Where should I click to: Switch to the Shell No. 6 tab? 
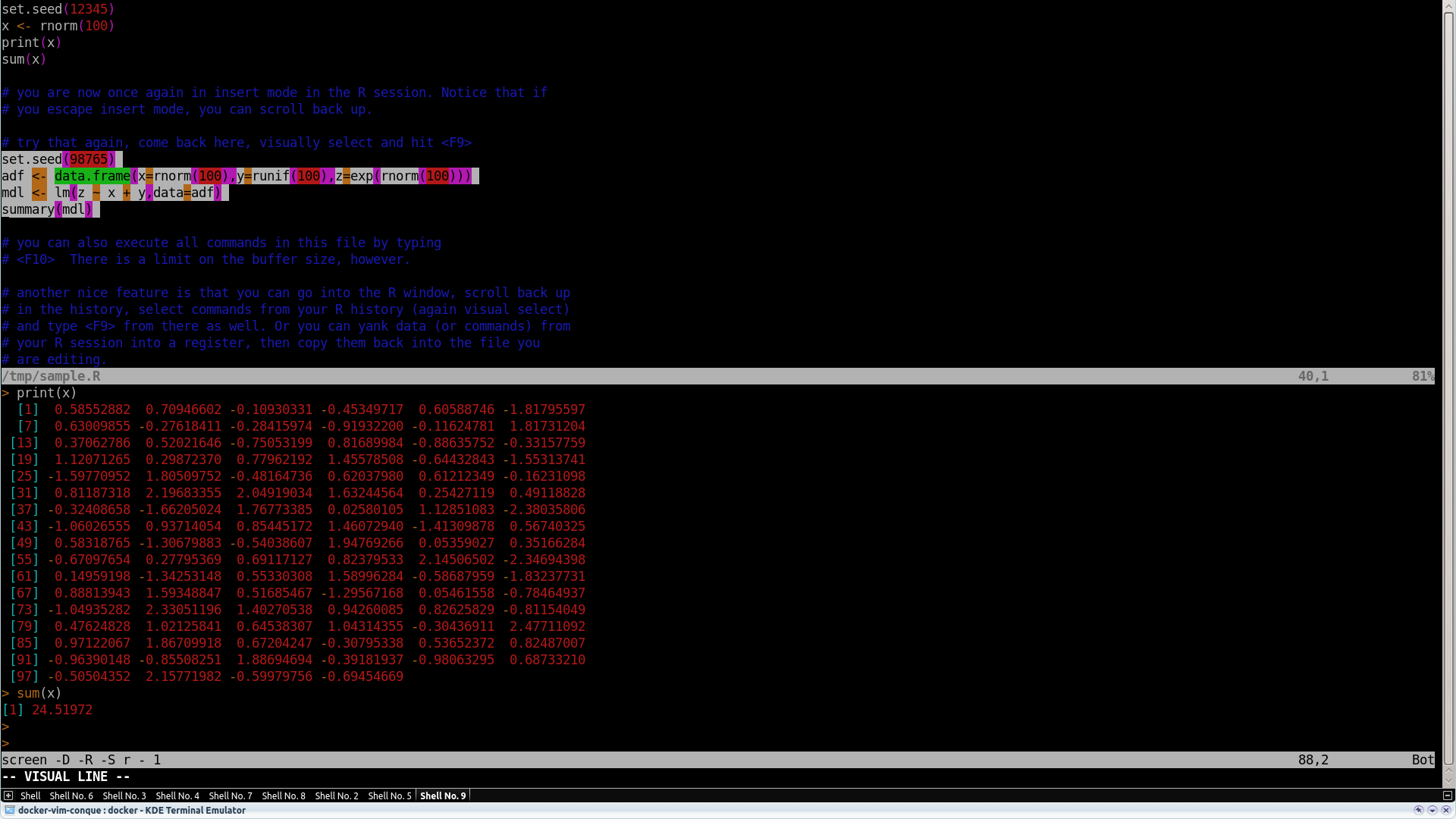[x=71, y=795]
